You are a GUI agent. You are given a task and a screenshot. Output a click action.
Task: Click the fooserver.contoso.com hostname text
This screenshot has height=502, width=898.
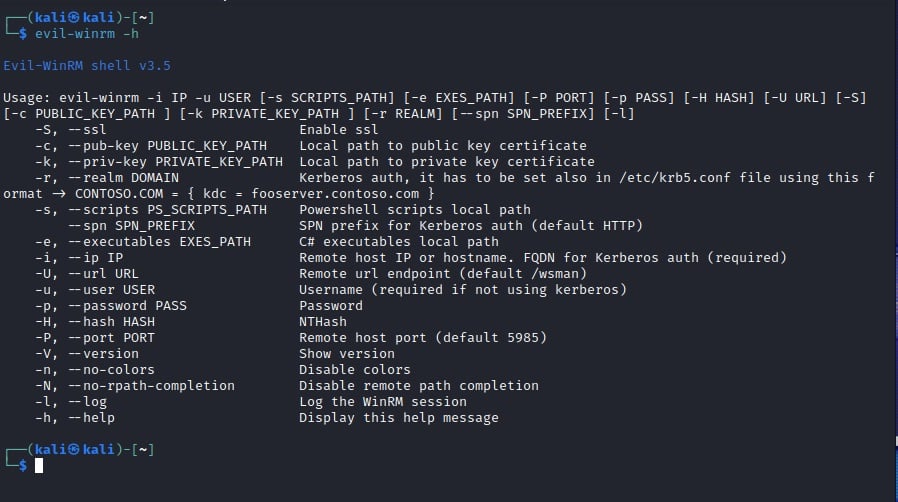(336, 194)
